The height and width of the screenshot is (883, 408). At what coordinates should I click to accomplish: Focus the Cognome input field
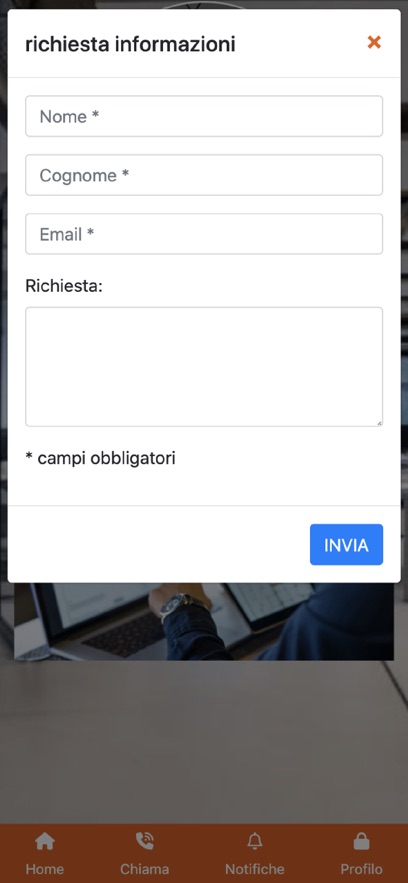(204, 175)
